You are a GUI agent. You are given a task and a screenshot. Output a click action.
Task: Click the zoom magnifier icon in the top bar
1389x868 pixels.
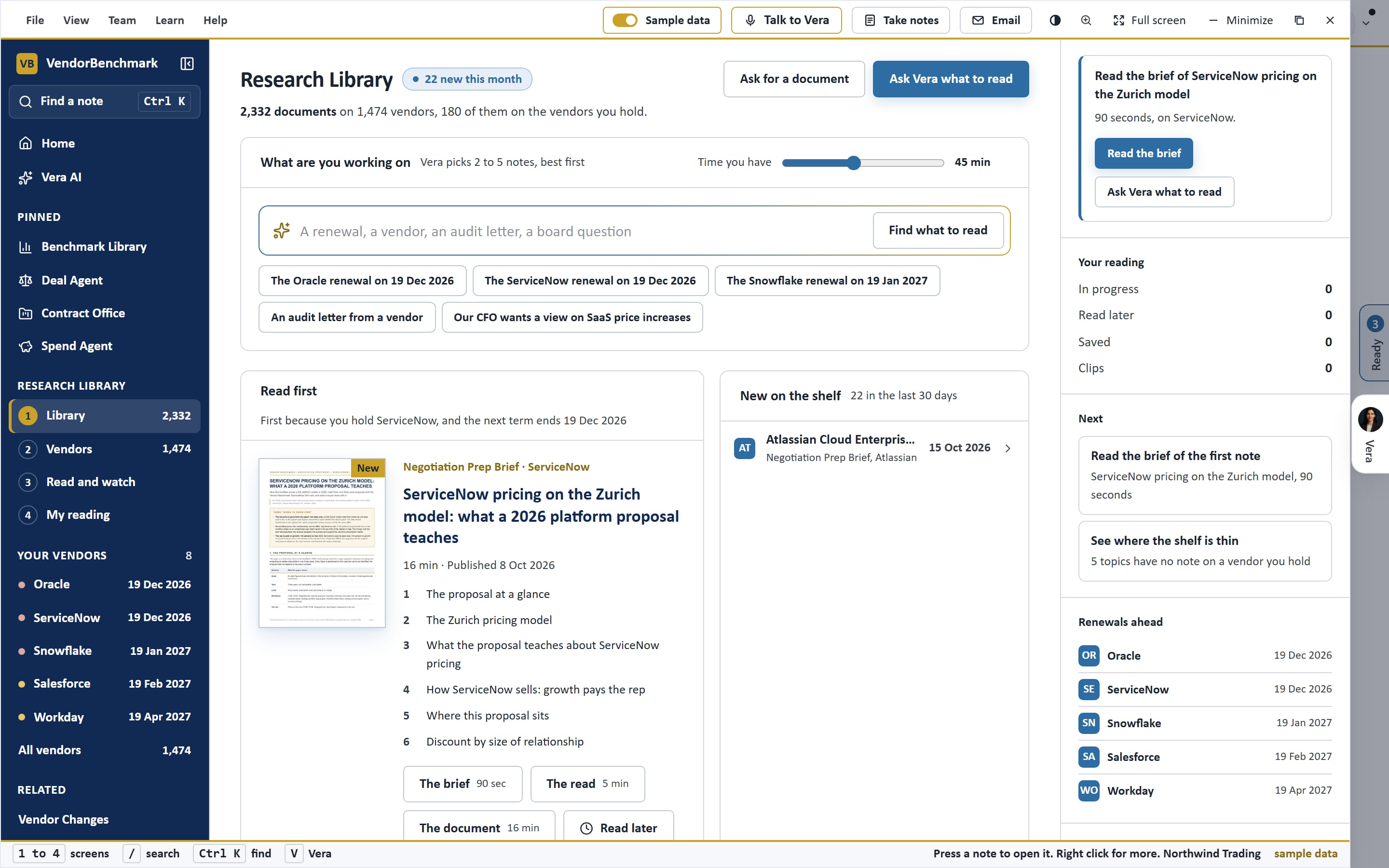coord(1086,20)
